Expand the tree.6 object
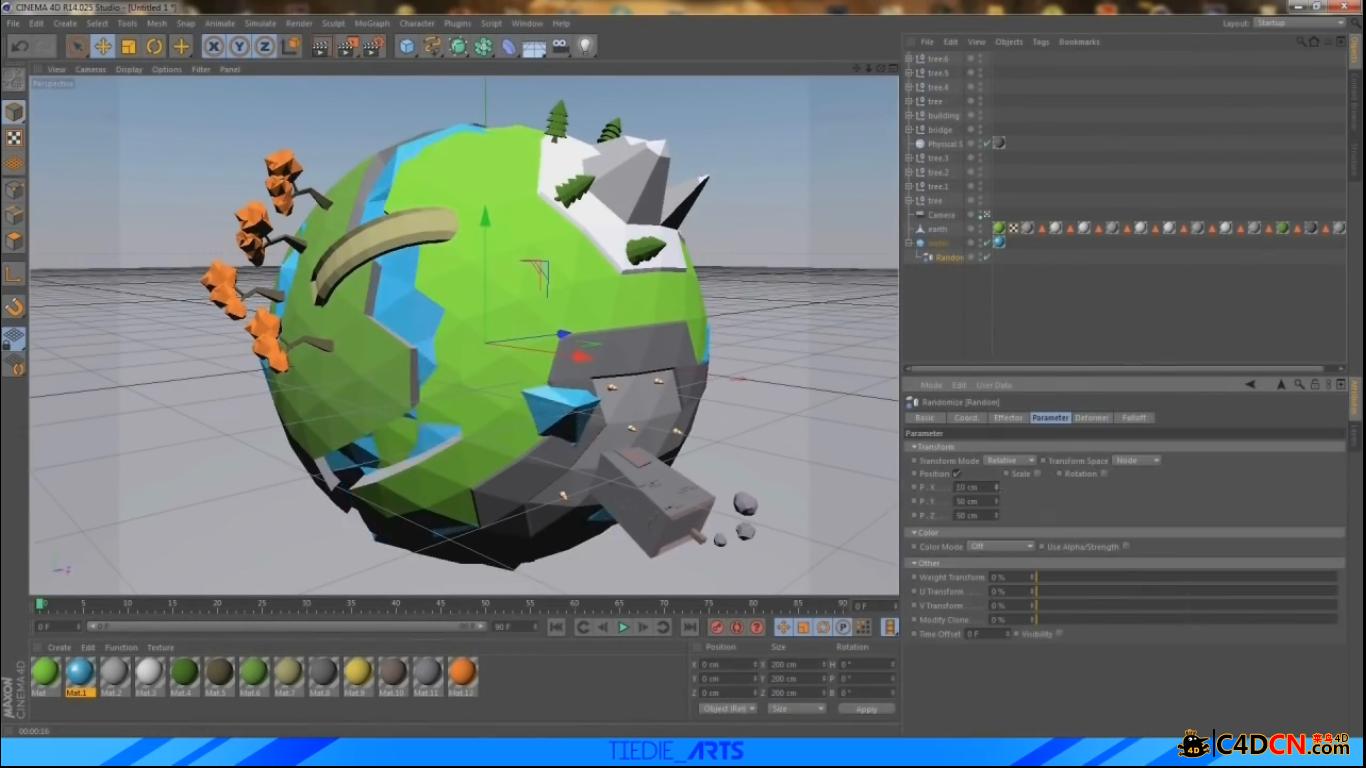The width and height of the screenshot is (1366, 768). [909, 59]
